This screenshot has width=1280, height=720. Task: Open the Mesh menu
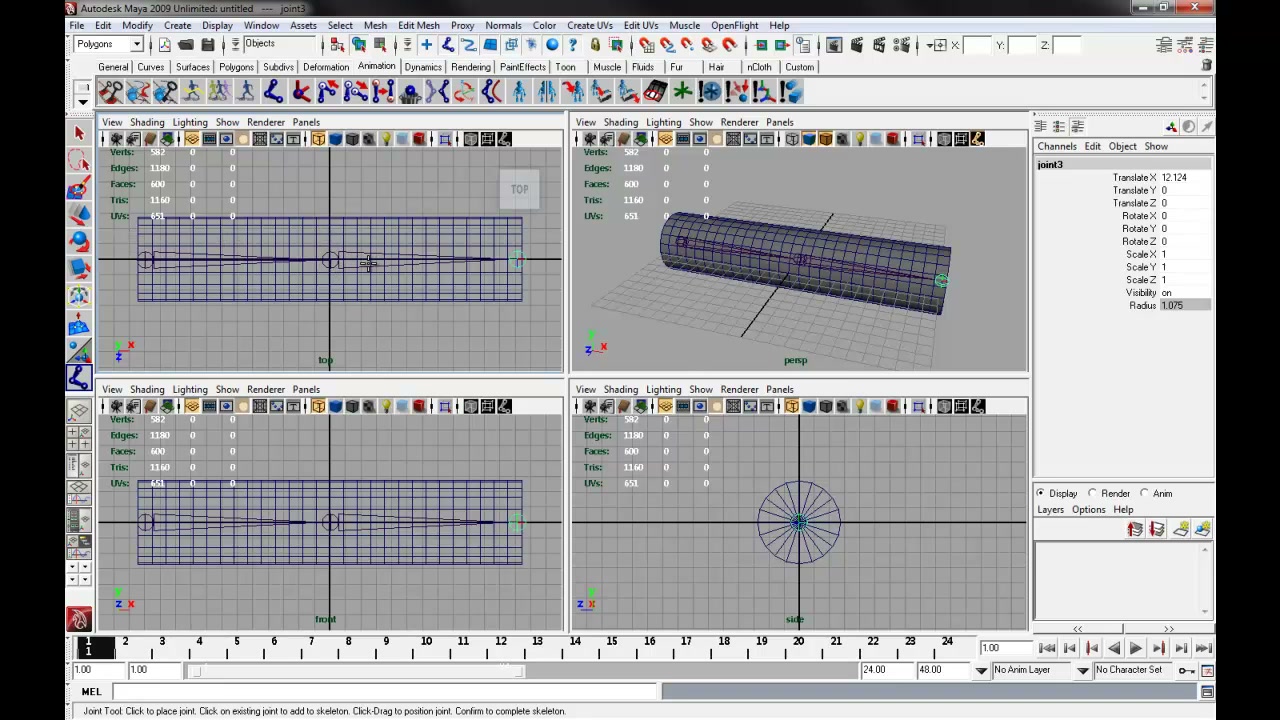coord(375,25)
